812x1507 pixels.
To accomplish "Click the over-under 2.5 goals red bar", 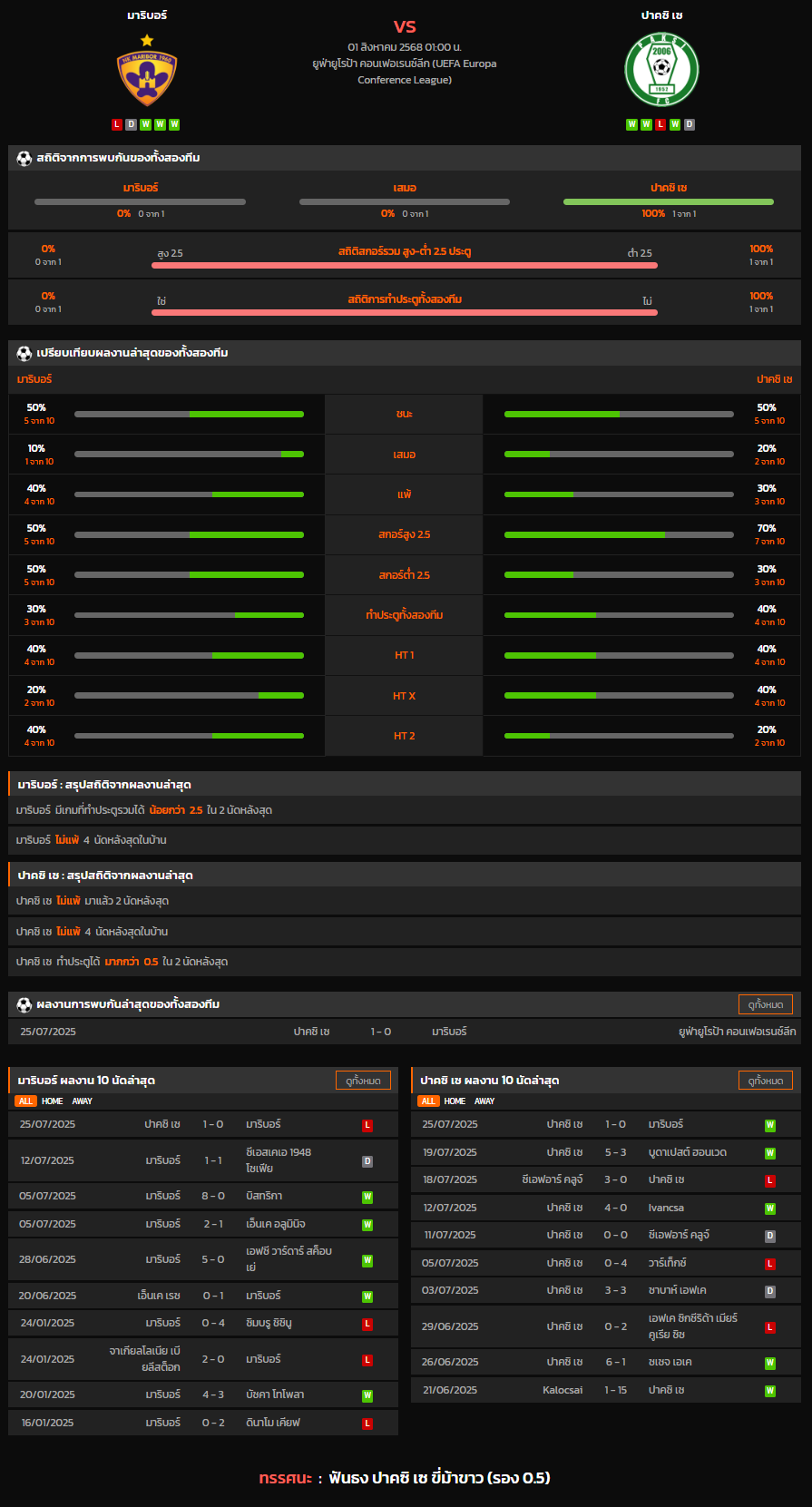I will point(405,265).
